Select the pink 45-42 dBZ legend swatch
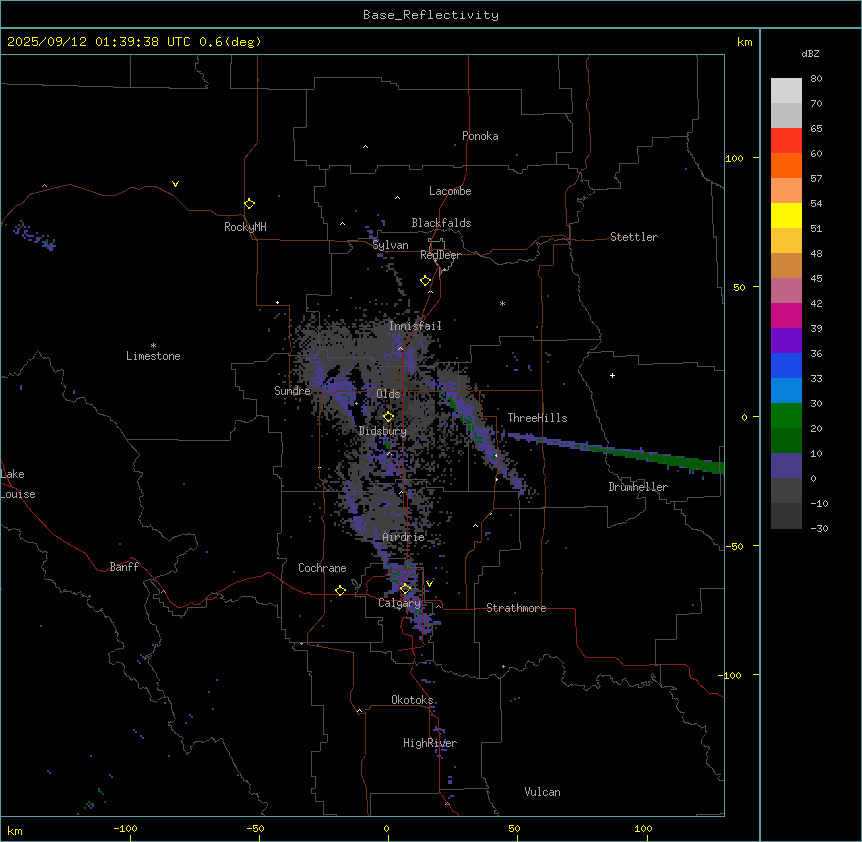Image resolution: width=862 pixels, height=842 pixels. (786, 290)
